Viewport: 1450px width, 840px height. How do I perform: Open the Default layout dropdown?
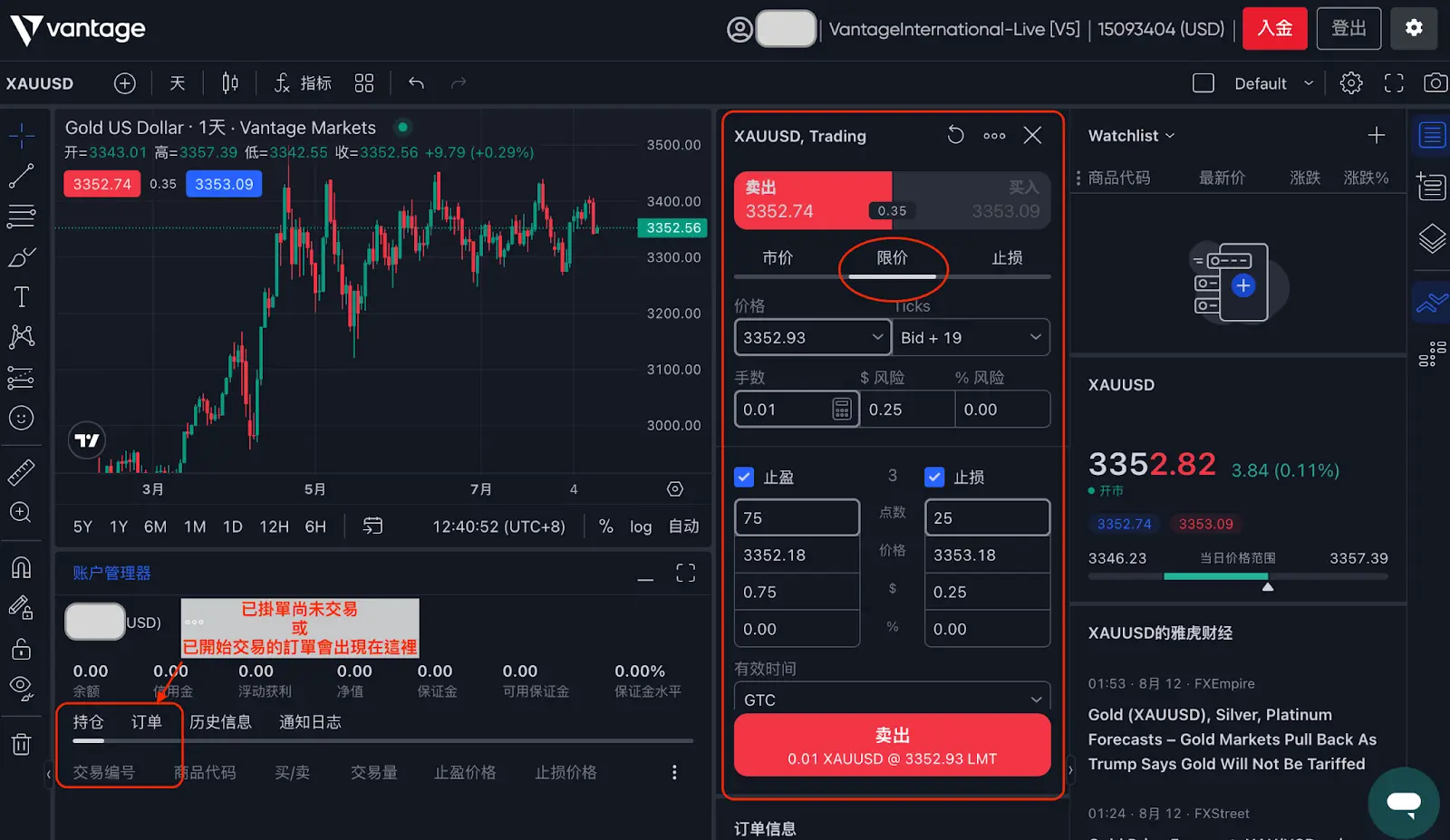click(x=1272, y=83)
